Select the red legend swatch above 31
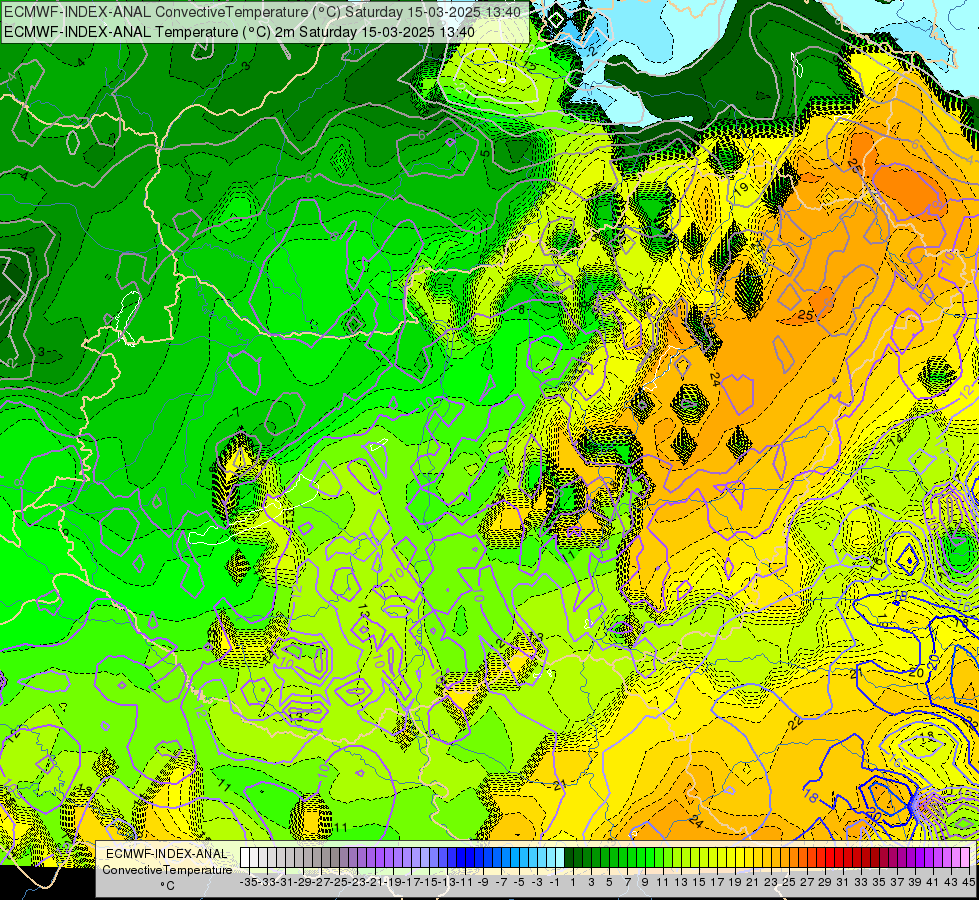 click(839, 857)
